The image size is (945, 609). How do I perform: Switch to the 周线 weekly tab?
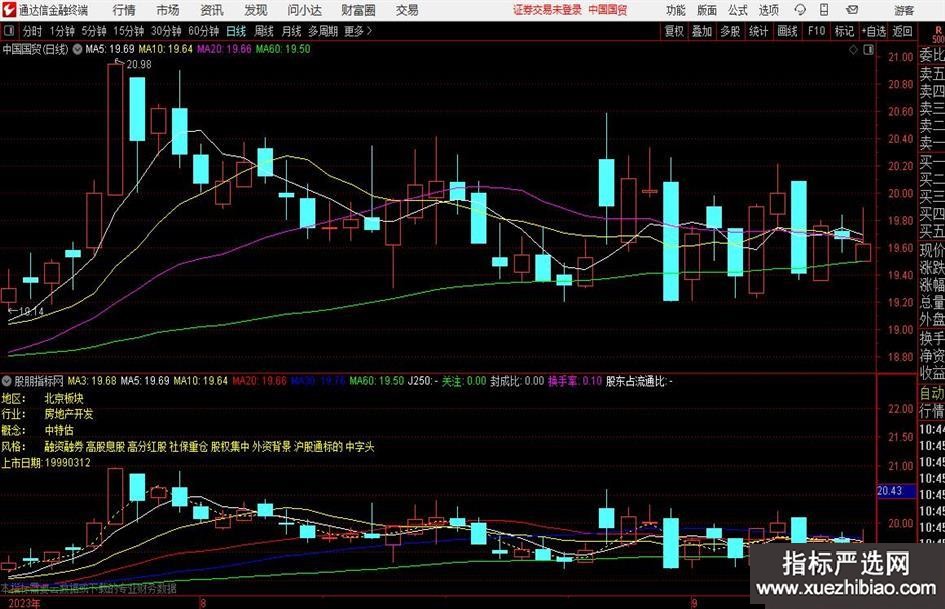click(264, 31)
